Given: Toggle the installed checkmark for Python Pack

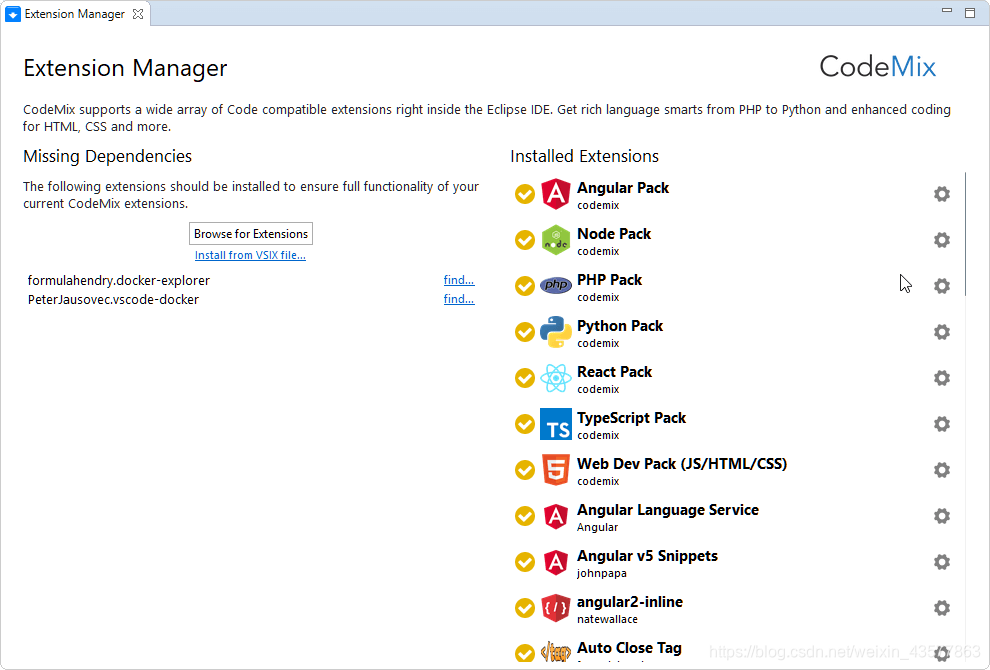Looking at the screenshot, I should click(525, 332).
